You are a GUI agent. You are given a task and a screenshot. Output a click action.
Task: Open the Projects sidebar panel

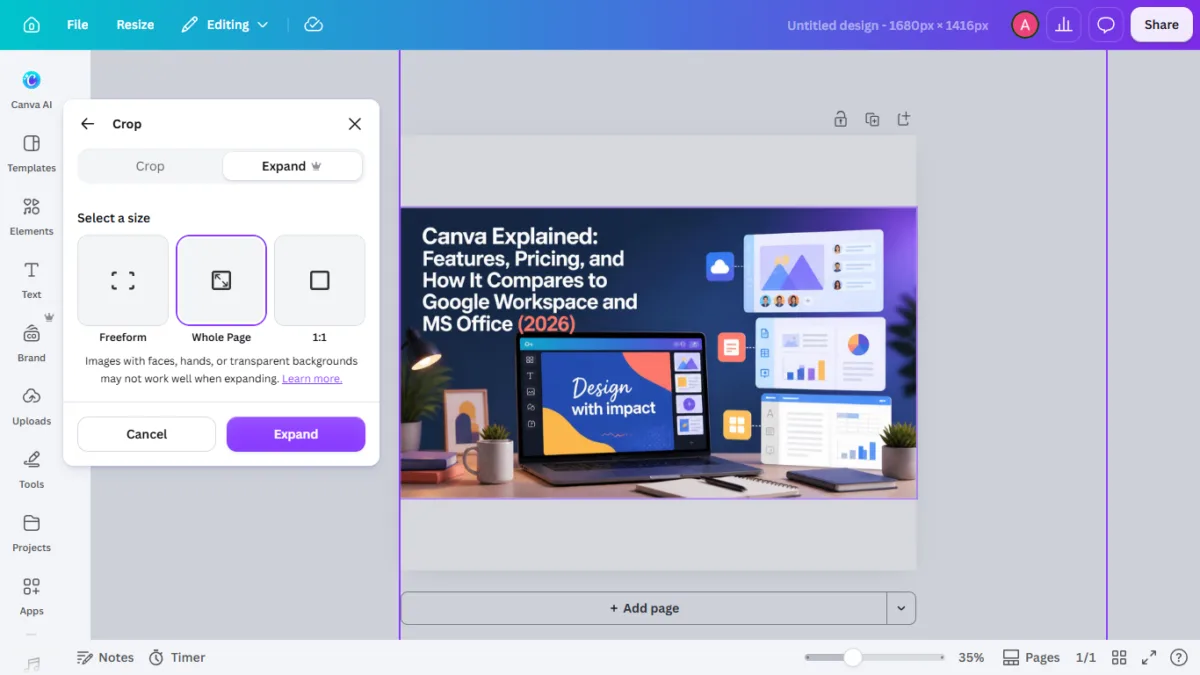(32, 533)
